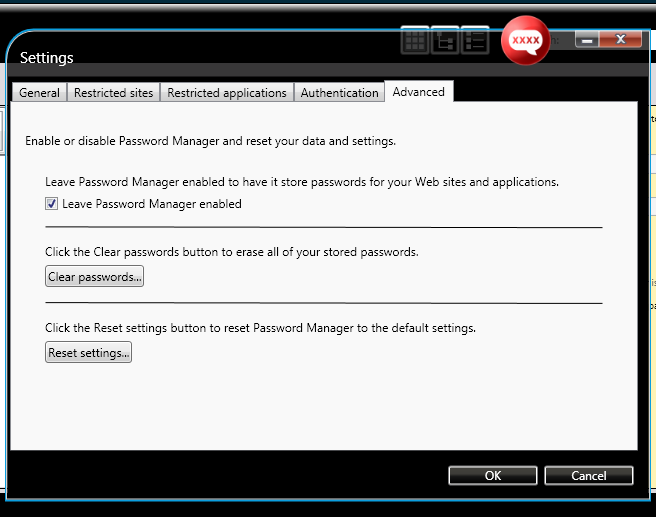Click the "Leave Password Manager enabled" label text
The height and width of the screenshot is (517, 656).
tap(152, 204)
